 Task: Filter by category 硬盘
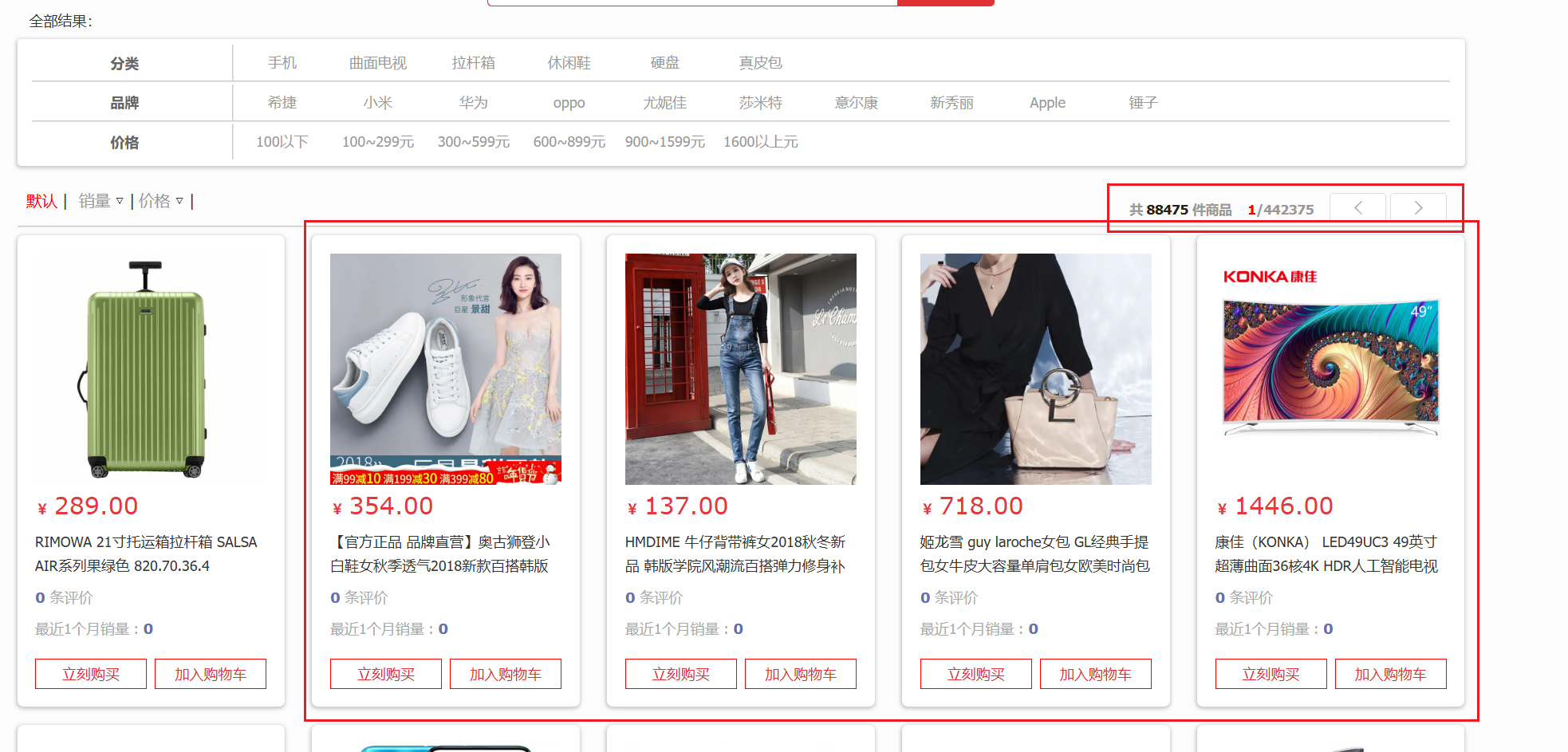tap(665, 63)
